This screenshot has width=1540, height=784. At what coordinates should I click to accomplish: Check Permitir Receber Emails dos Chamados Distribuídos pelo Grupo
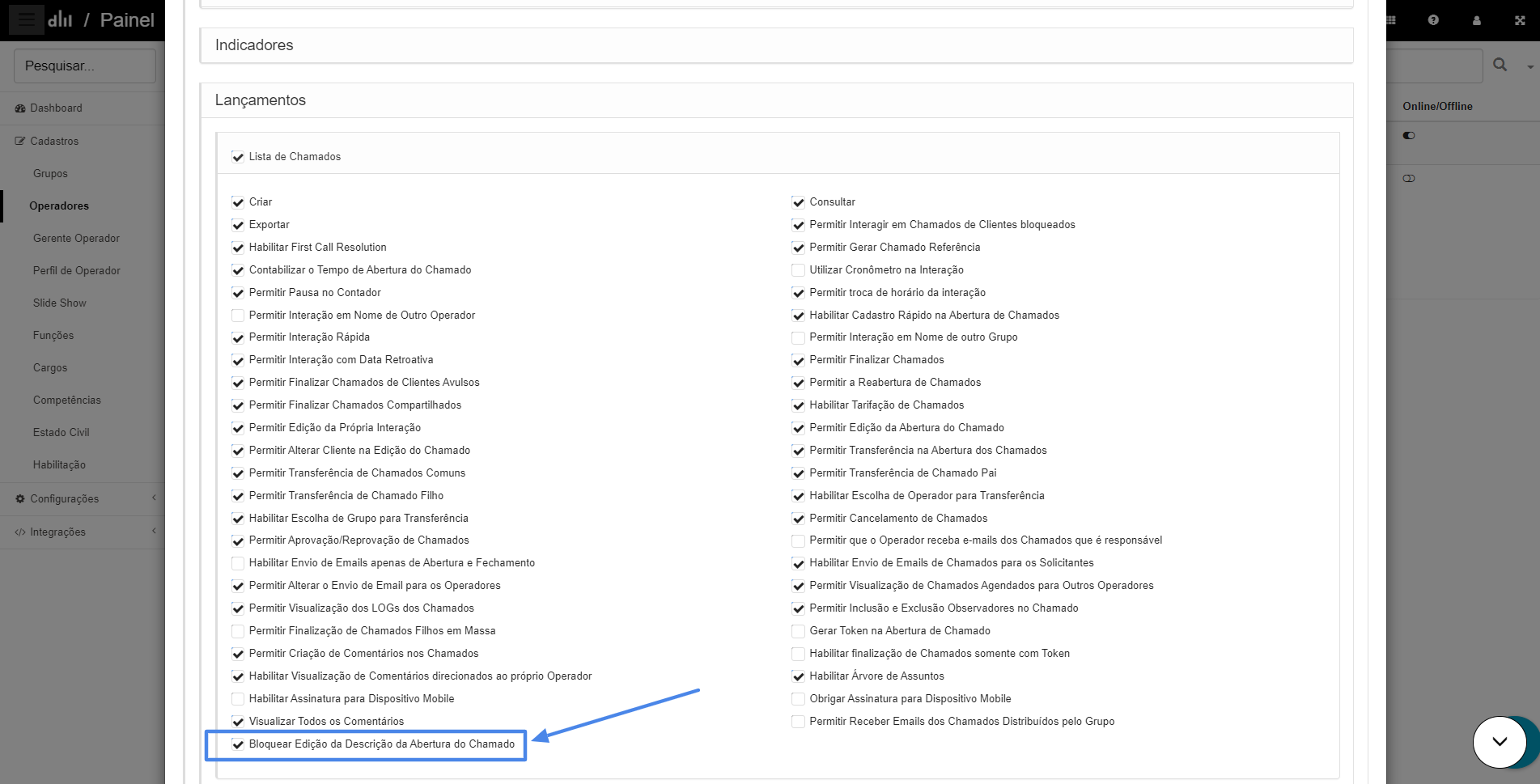798,722
